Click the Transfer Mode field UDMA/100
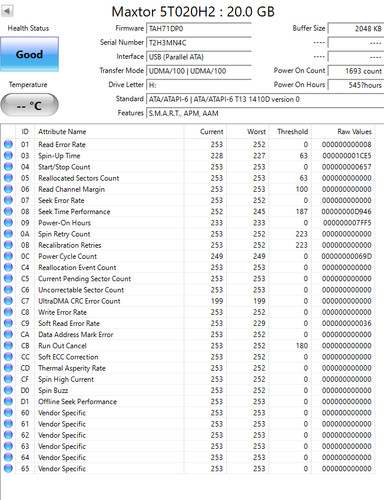The image size is (384, 500). [199, 71]
